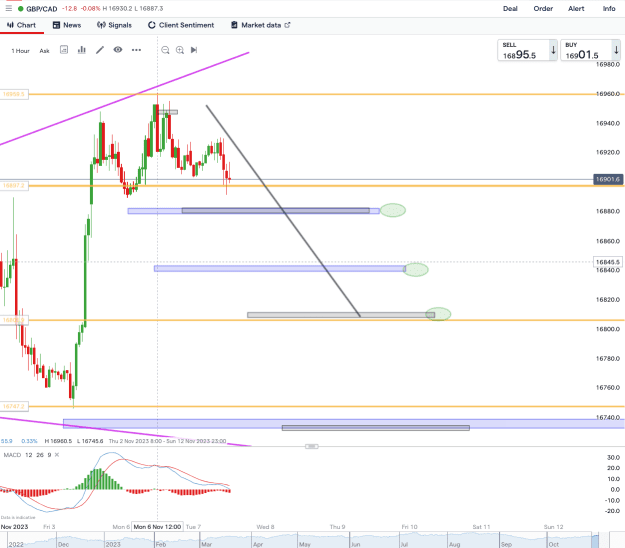
Task: Select the green ellipse near 16810
Action: click(438, 314)
